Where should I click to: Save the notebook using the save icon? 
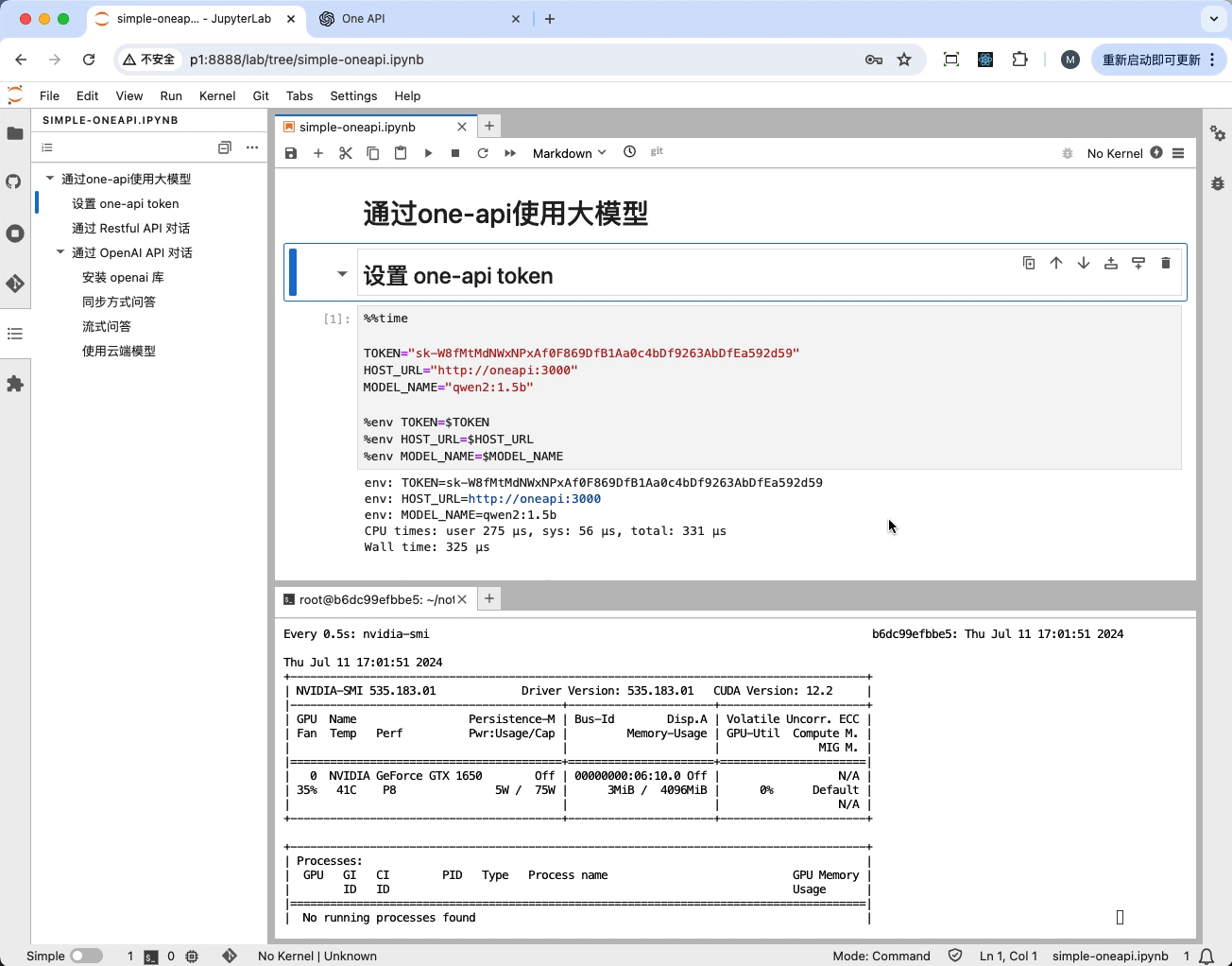tap(291, 152)
